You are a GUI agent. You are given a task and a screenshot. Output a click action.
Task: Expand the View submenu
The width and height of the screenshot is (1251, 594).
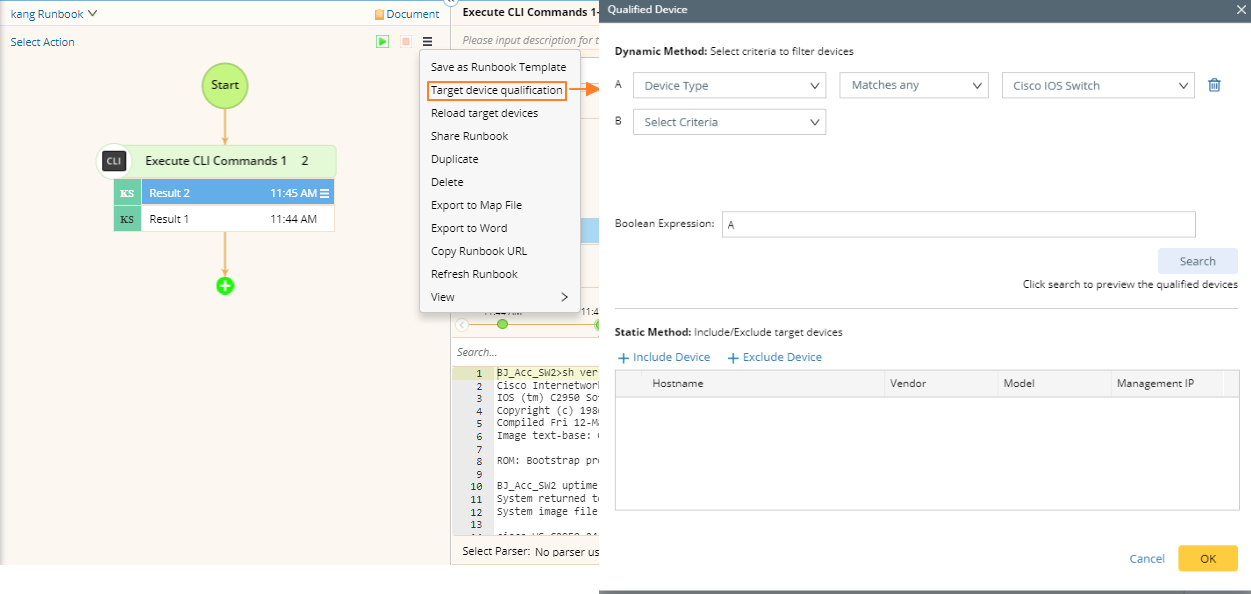[x=499, y=297]
